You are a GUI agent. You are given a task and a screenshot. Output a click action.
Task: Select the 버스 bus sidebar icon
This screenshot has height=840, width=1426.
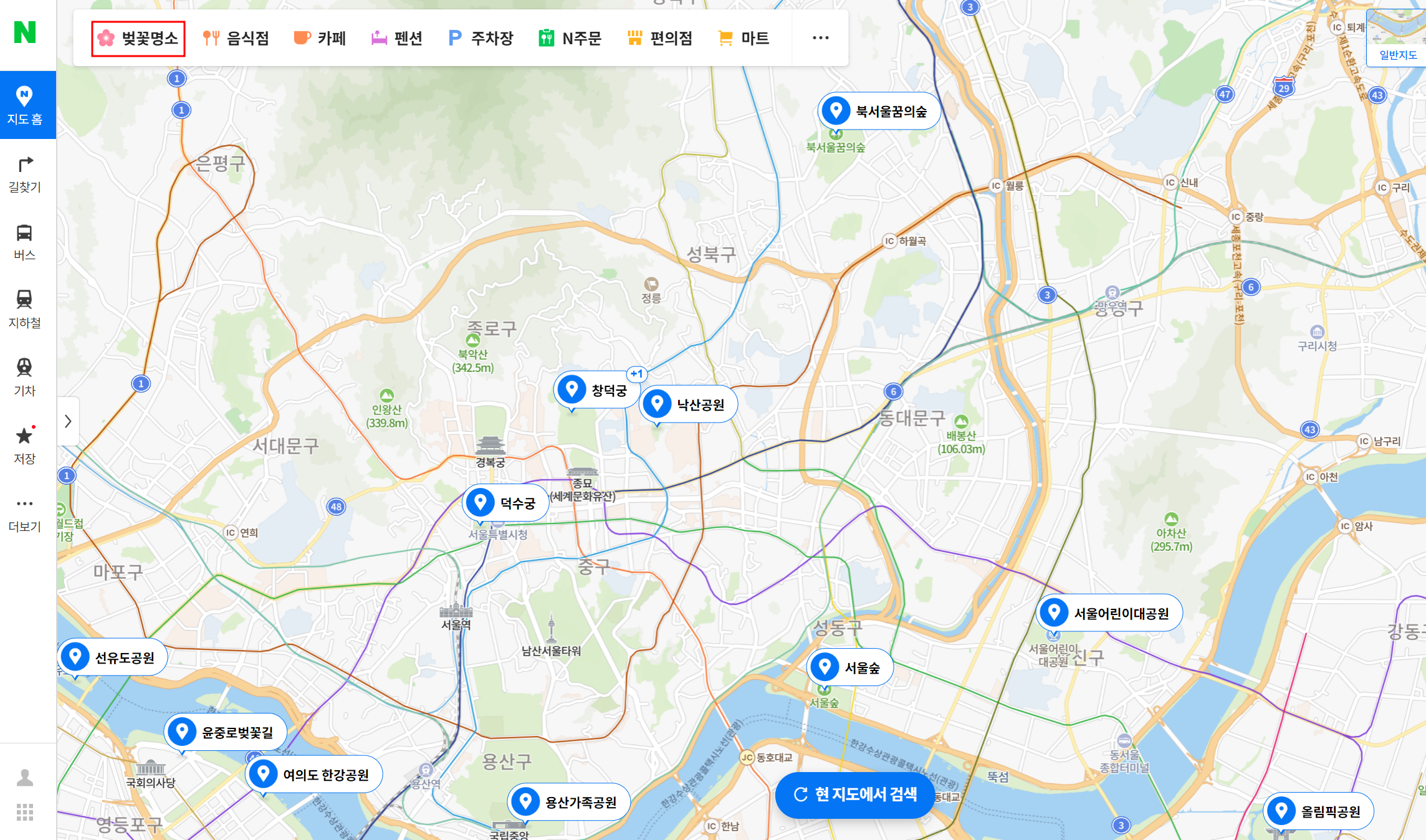25,242
